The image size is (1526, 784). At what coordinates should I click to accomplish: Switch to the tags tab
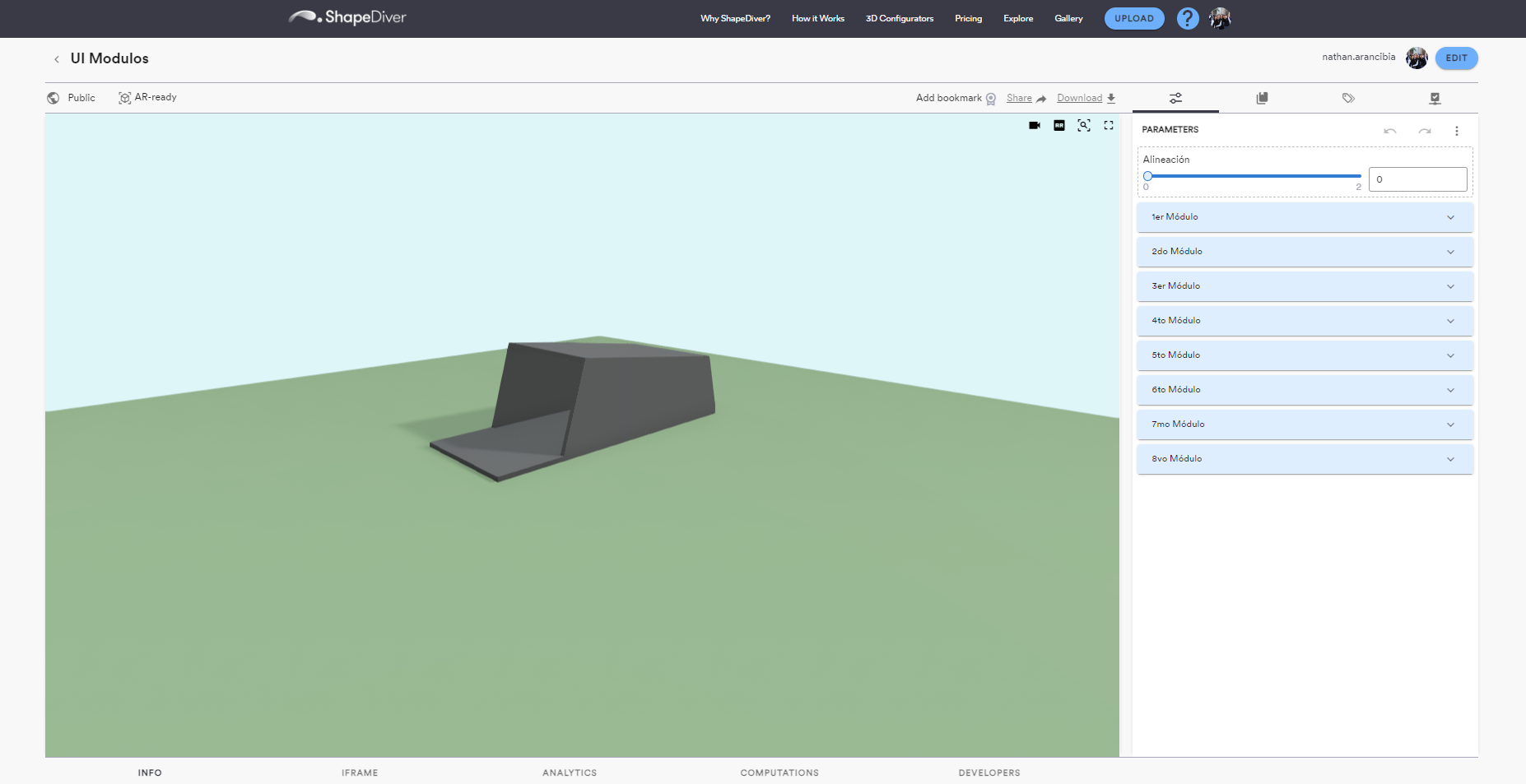pyautogui.click(x=1348, y=98)
